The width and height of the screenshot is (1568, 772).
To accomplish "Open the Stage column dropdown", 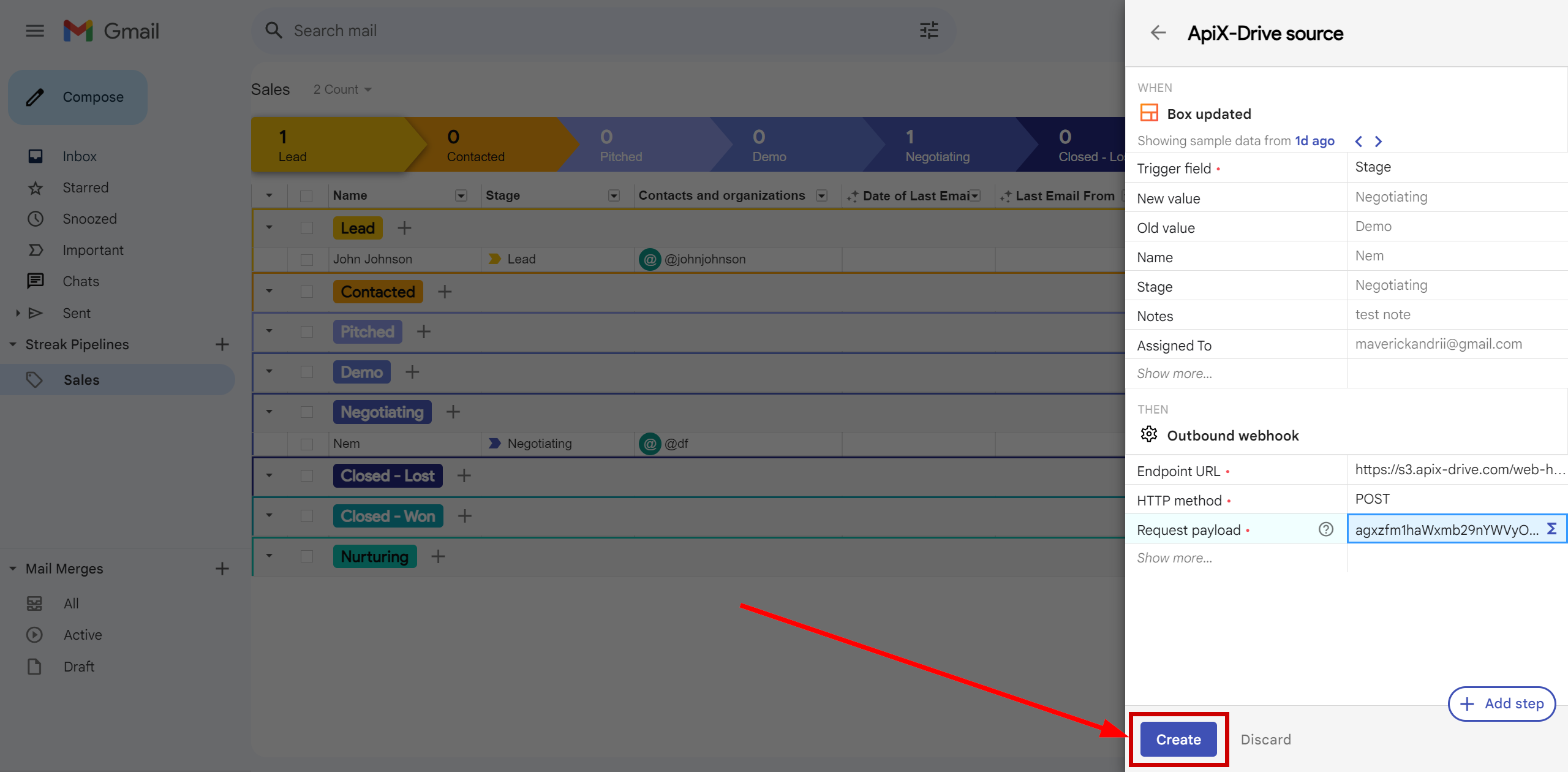I will coord(614,195).
